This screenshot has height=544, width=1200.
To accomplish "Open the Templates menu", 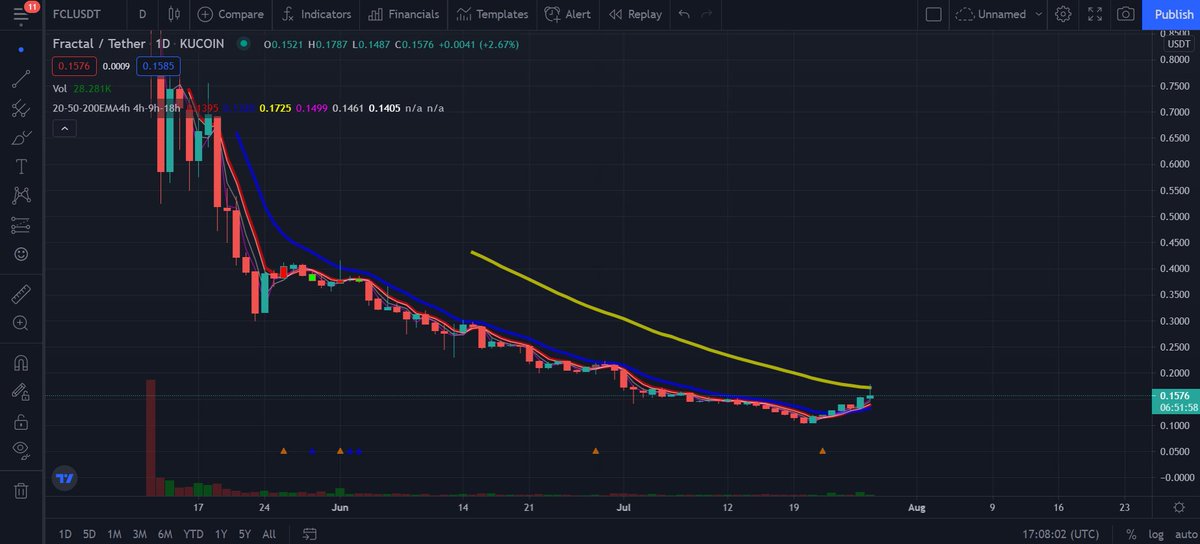I will [x=492, y=14].
